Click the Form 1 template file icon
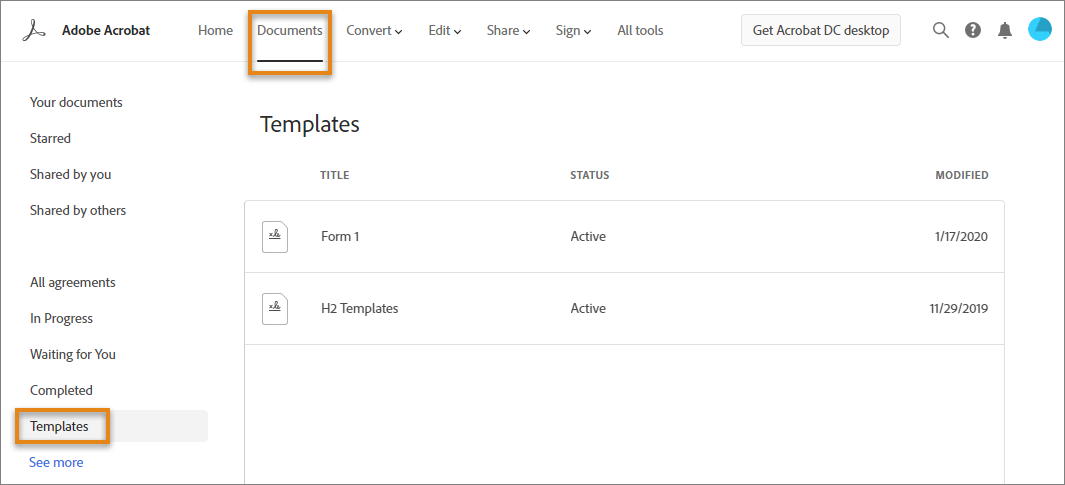The width and height of the screenshot is (1065, 485). tap(275, 237)
